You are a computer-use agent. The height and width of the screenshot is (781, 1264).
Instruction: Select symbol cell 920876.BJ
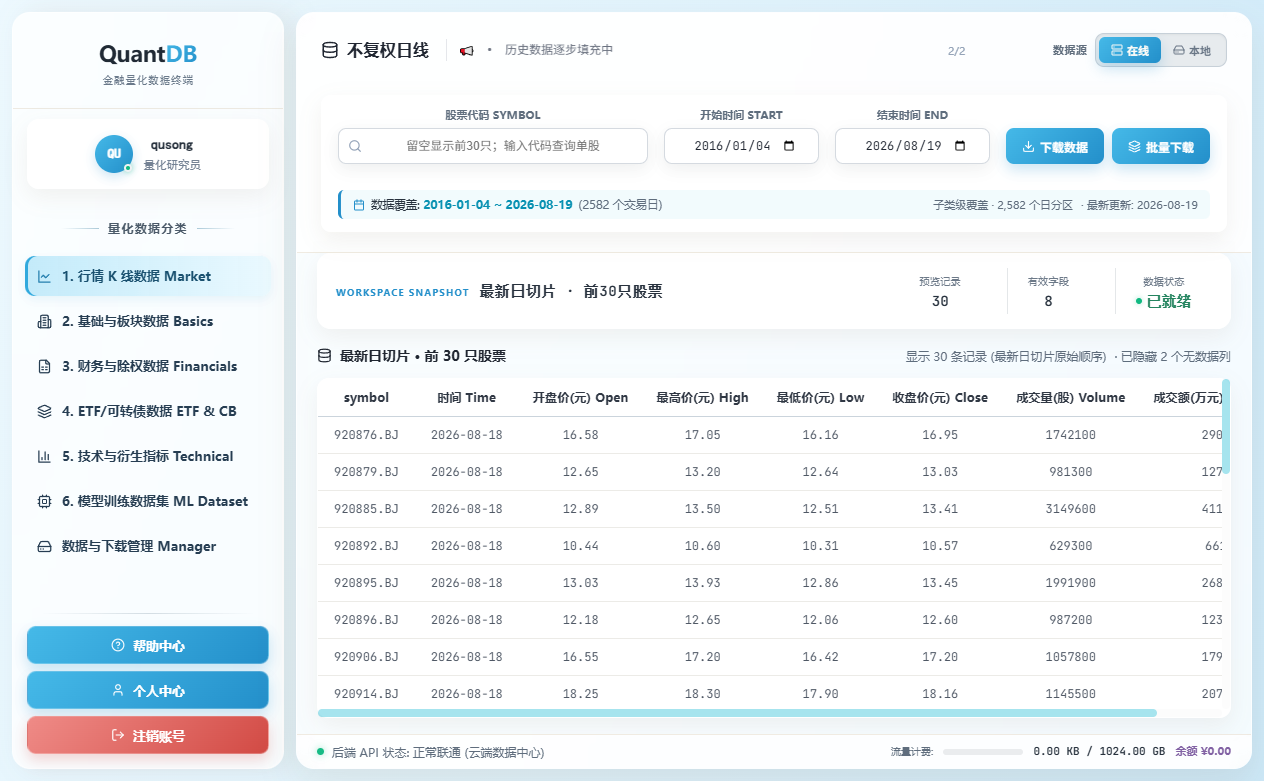[x=366, y=435]
